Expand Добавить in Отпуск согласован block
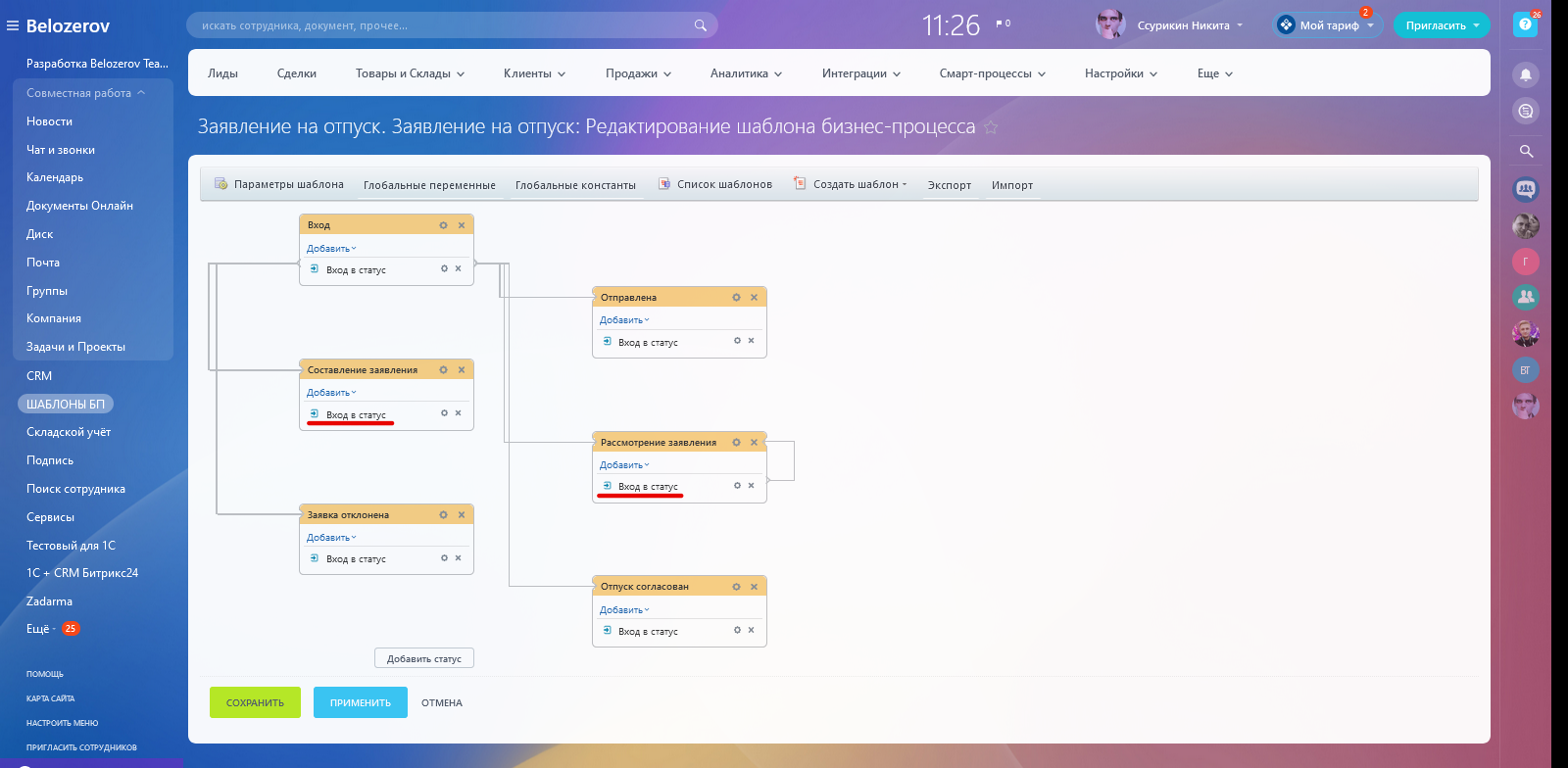 (624, 610)
